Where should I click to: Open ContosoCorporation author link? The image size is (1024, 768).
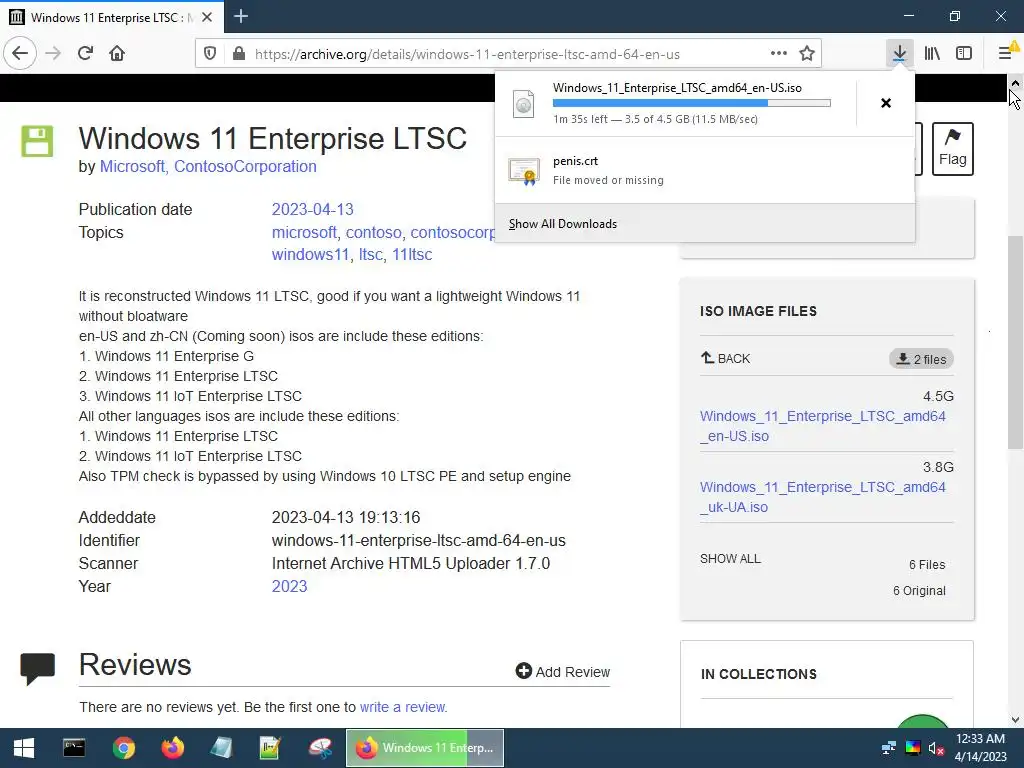[x=245, y=167]
